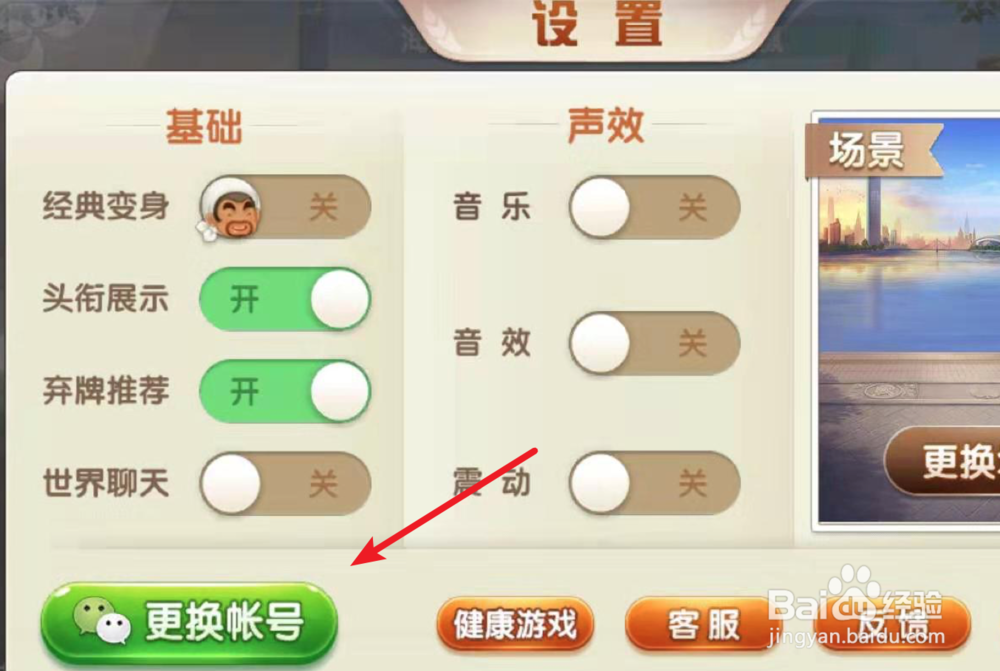Turn on the 震动 vibration switch
The width and height of the screenshot is (1000, 671).
point(654,483)
